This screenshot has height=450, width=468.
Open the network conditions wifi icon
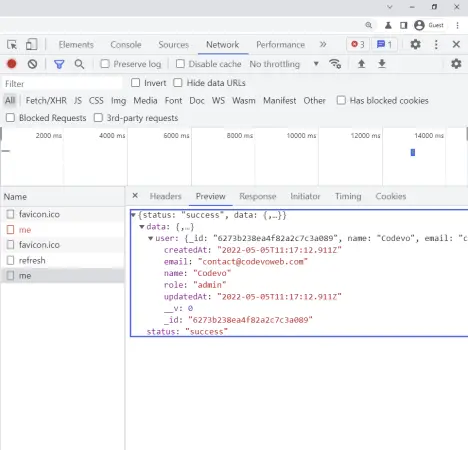click(x=335, y=64)
